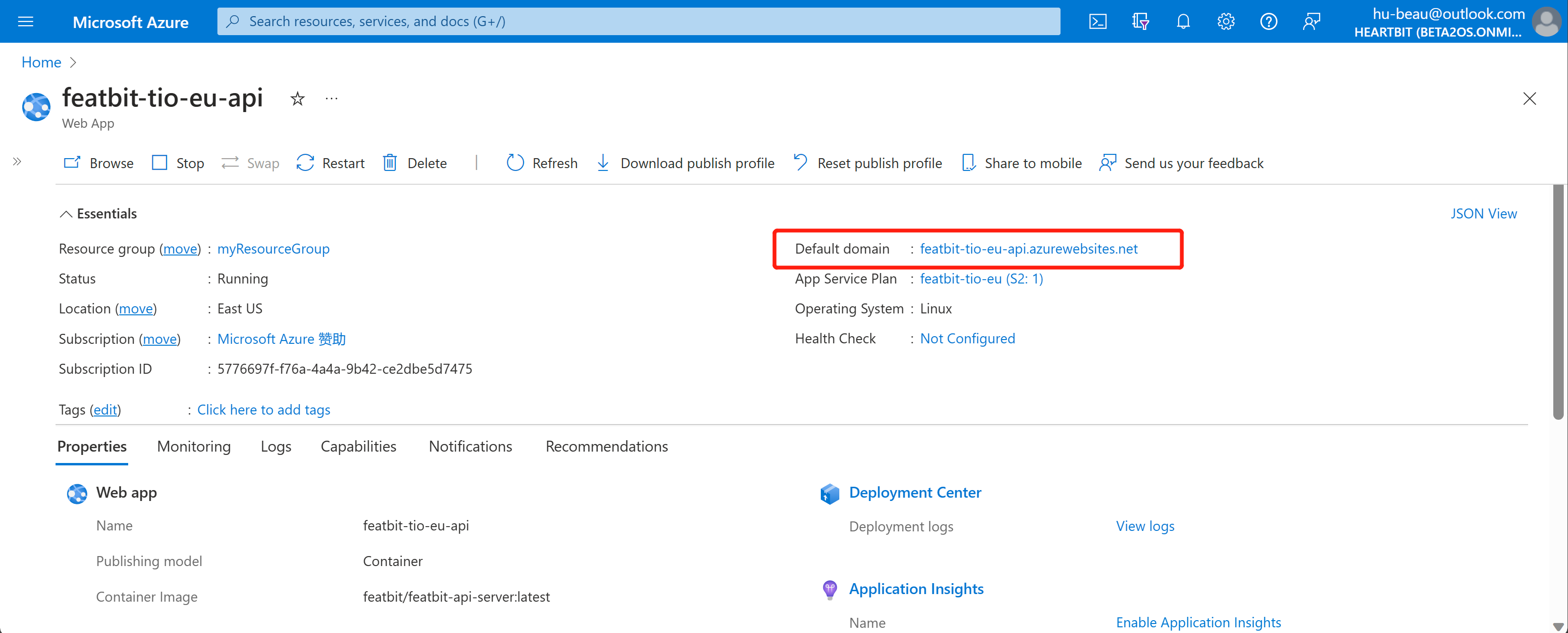Image resolution: width=1568 pixels, height=633 pixels.
Task: Click move link next to Resource group
Action: [x=180, y=249]
